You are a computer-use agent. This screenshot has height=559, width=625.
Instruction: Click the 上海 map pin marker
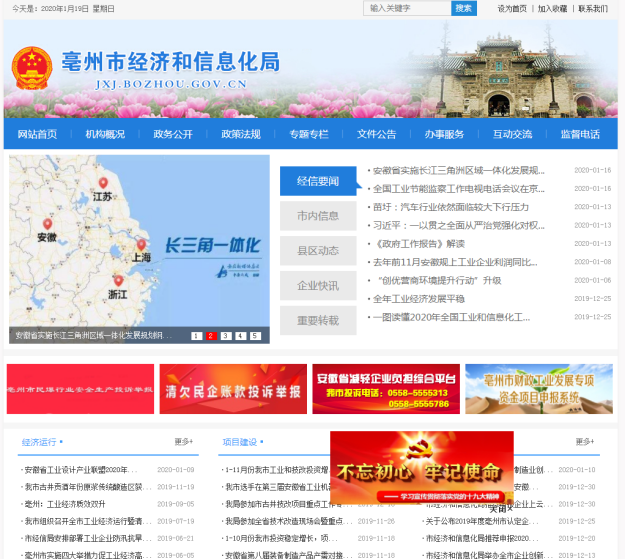click(x=141, y=245)
